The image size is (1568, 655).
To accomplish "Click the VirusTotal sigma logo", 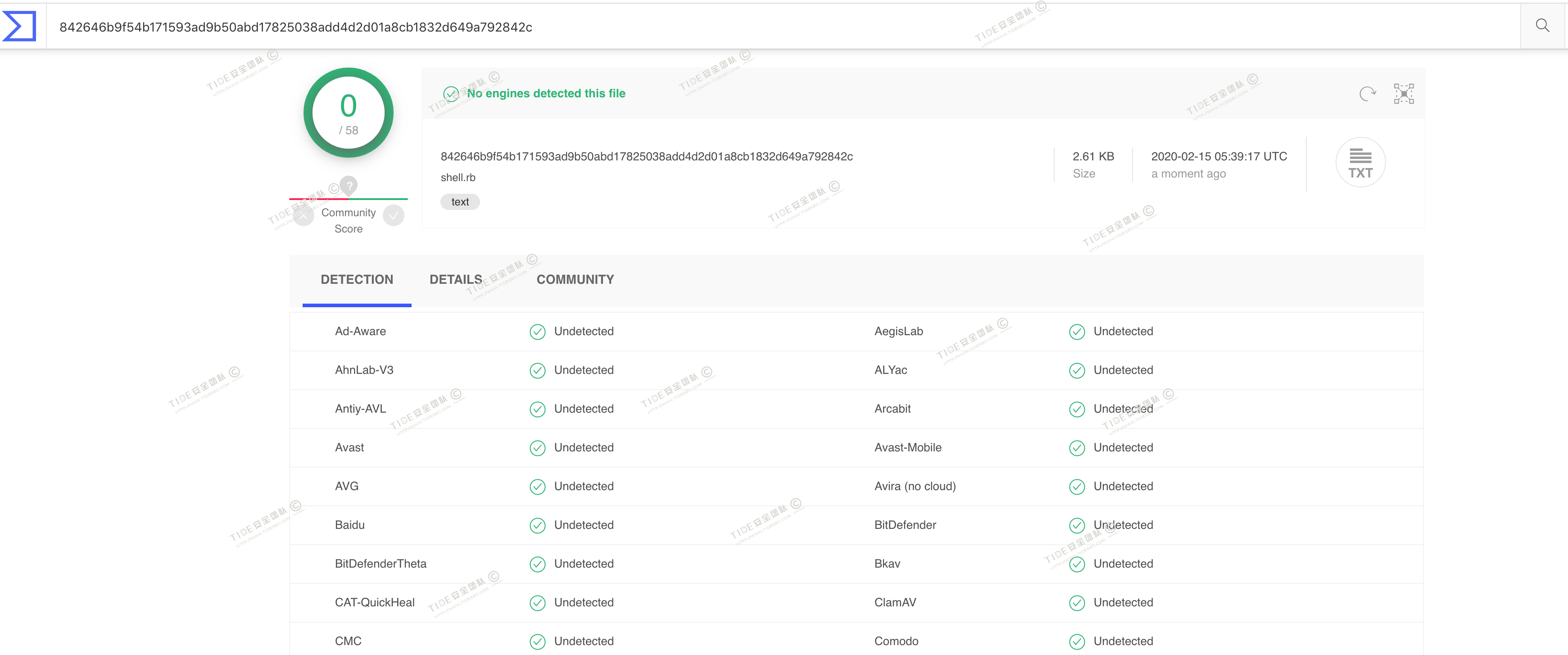I will click(19, 26).
